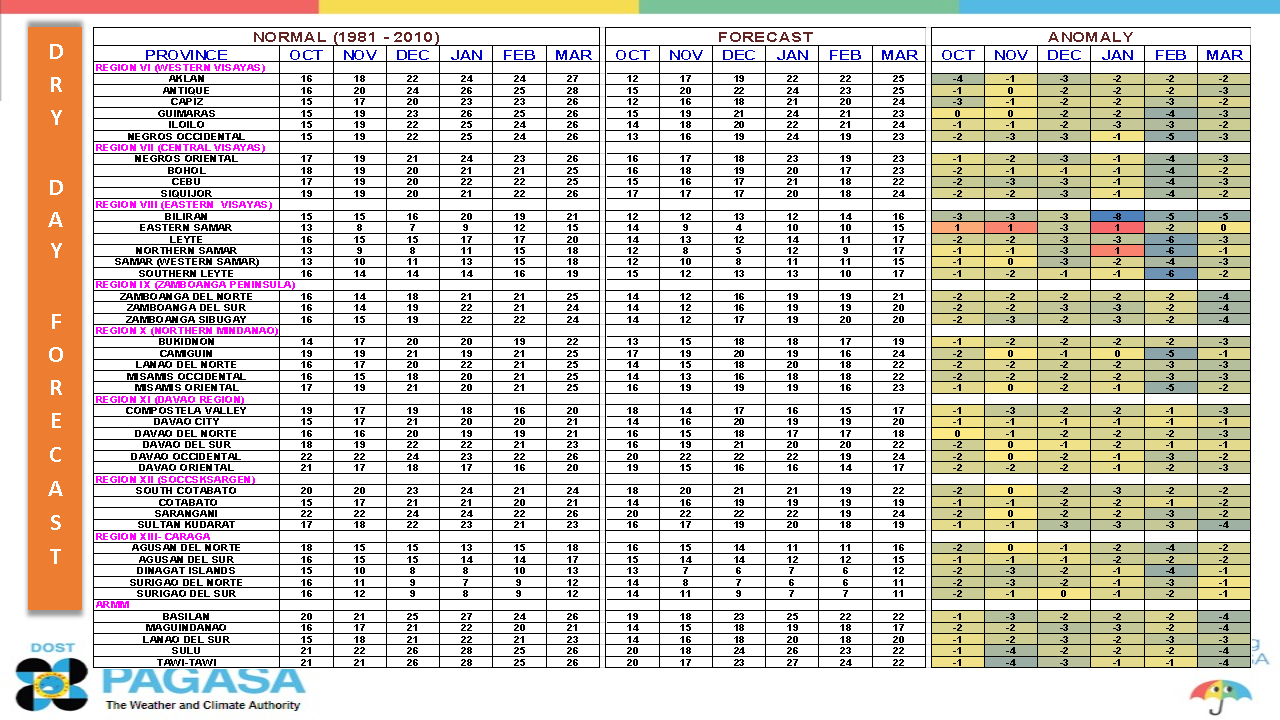Viewport: 1280px width, 720px height.
Task: Select the ILOILO province name
Action: click(x=186, y=124)
